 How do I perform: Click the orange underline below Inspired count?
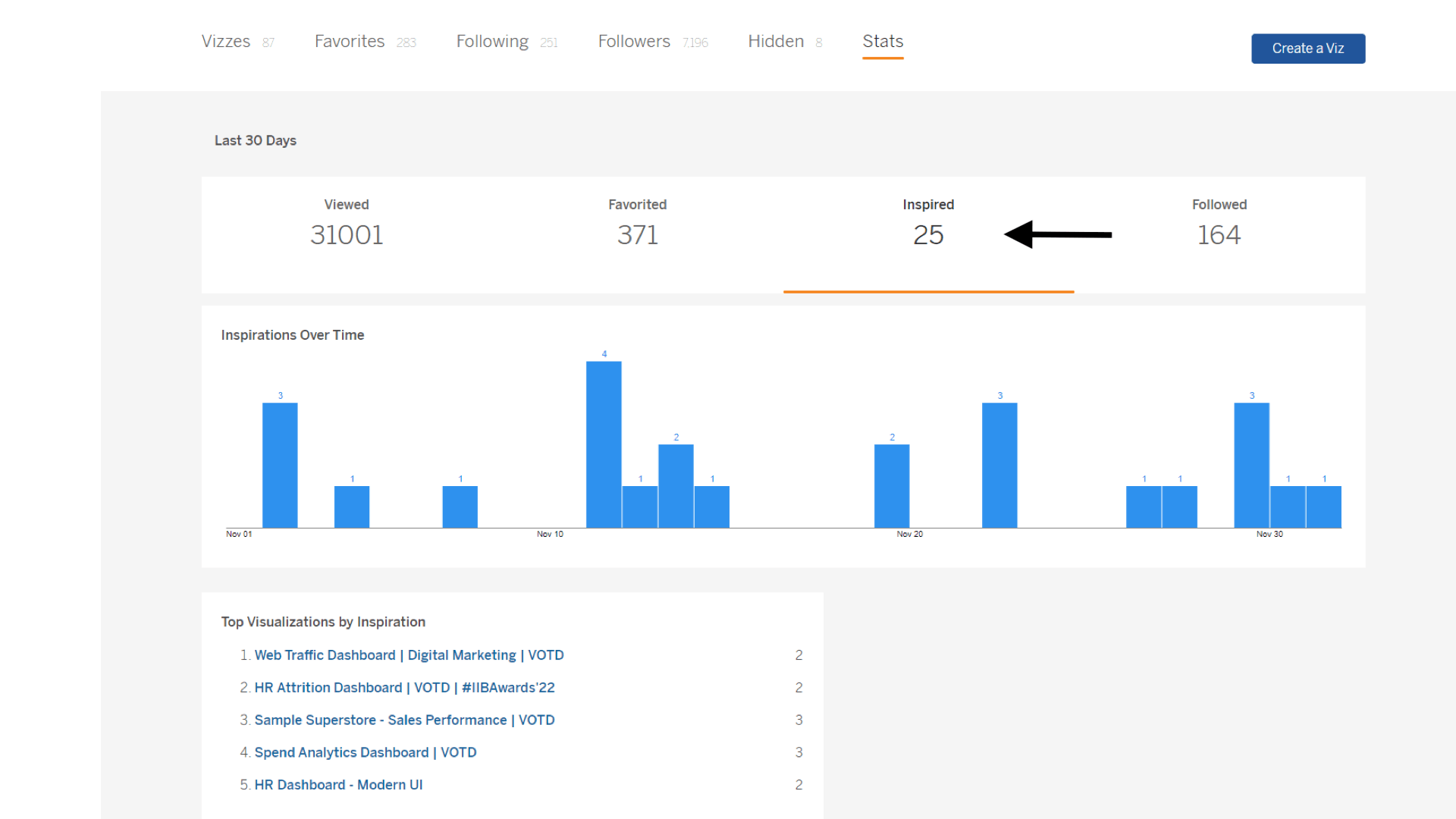[x=927, y=292]
